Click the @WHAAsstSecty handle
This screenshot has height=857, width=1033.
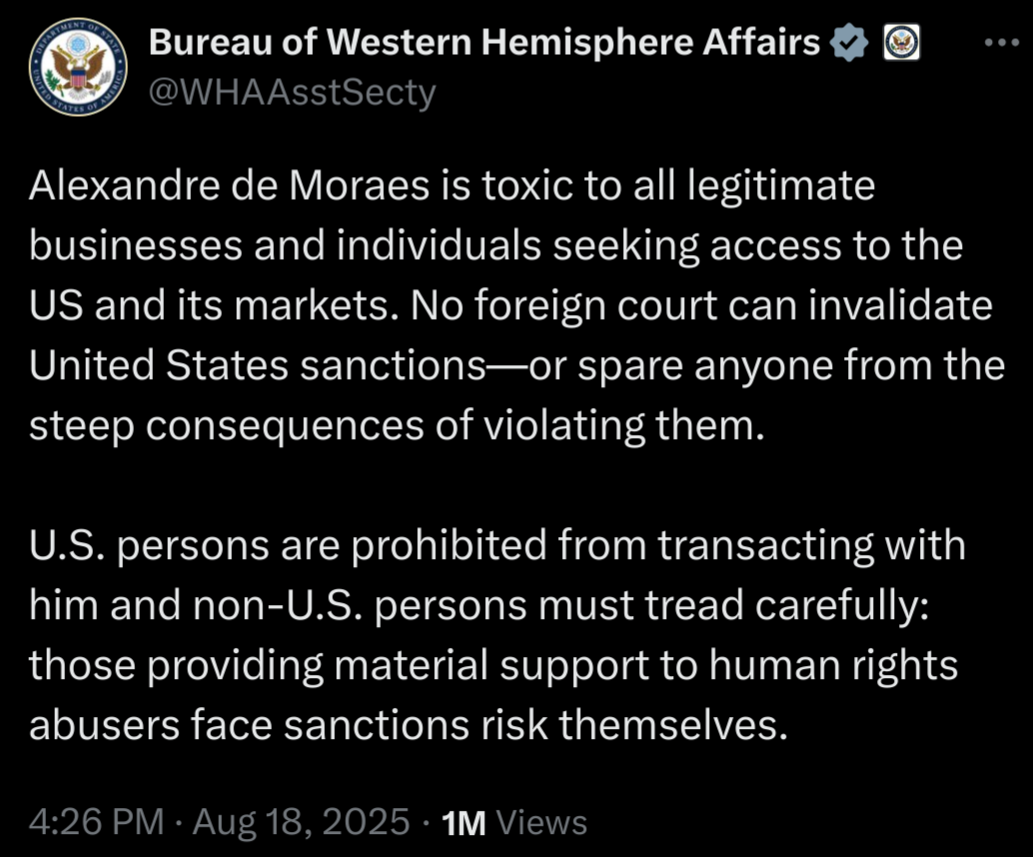tap(292, 92)
